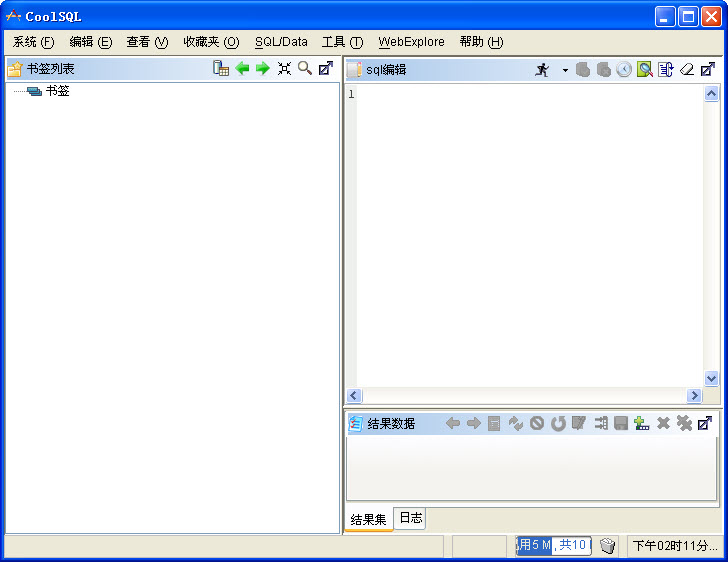Click the collapse-all icon in the bookmark panel
Viewport: 728px width, 562px height.
[x=284, y=68]
